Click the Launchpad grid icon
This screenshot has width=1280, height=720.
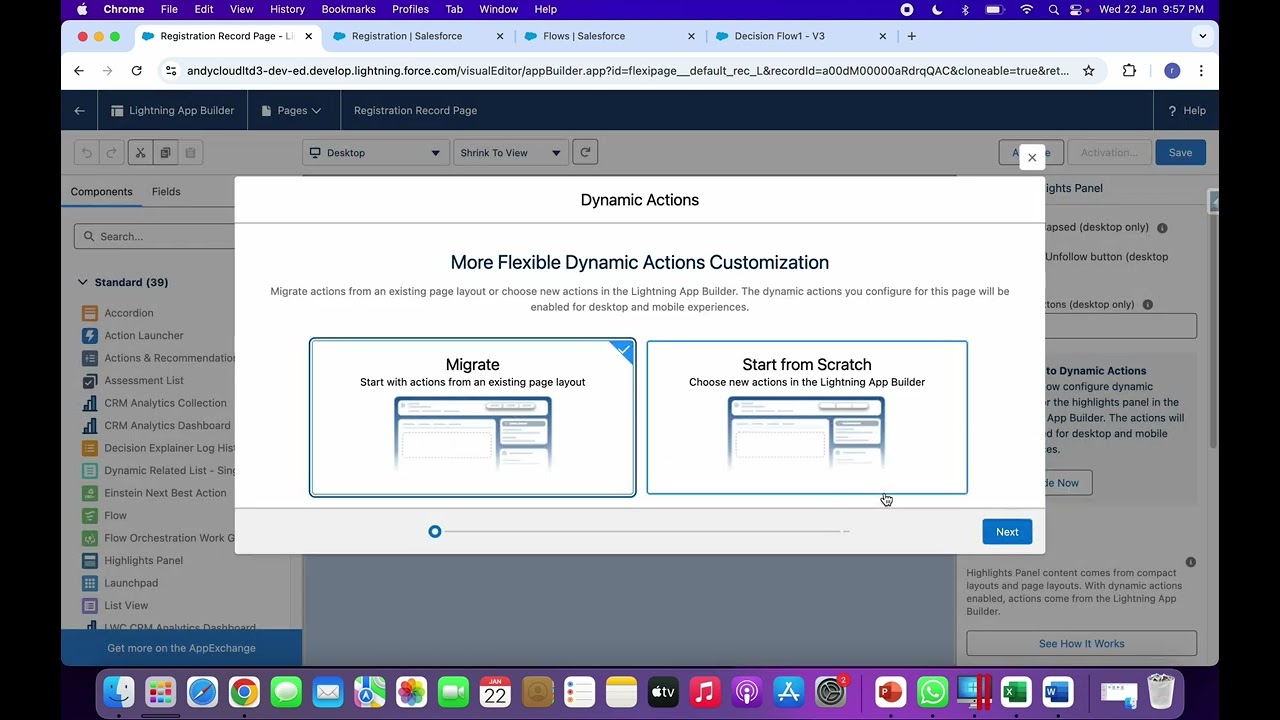tap(89, 583)
